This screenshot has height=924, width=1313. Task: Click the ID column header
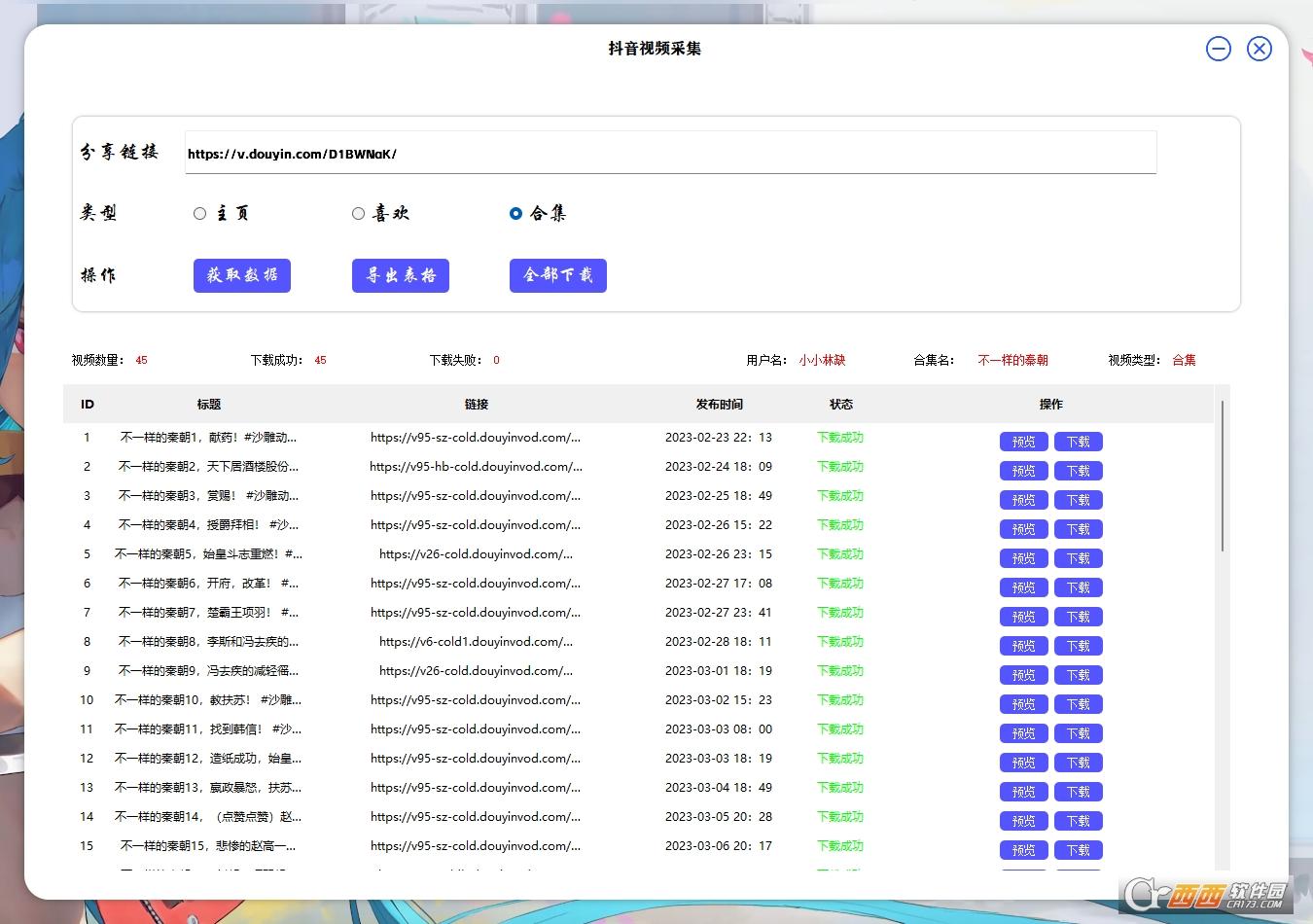pyautogui.click(x=88, y=405)
